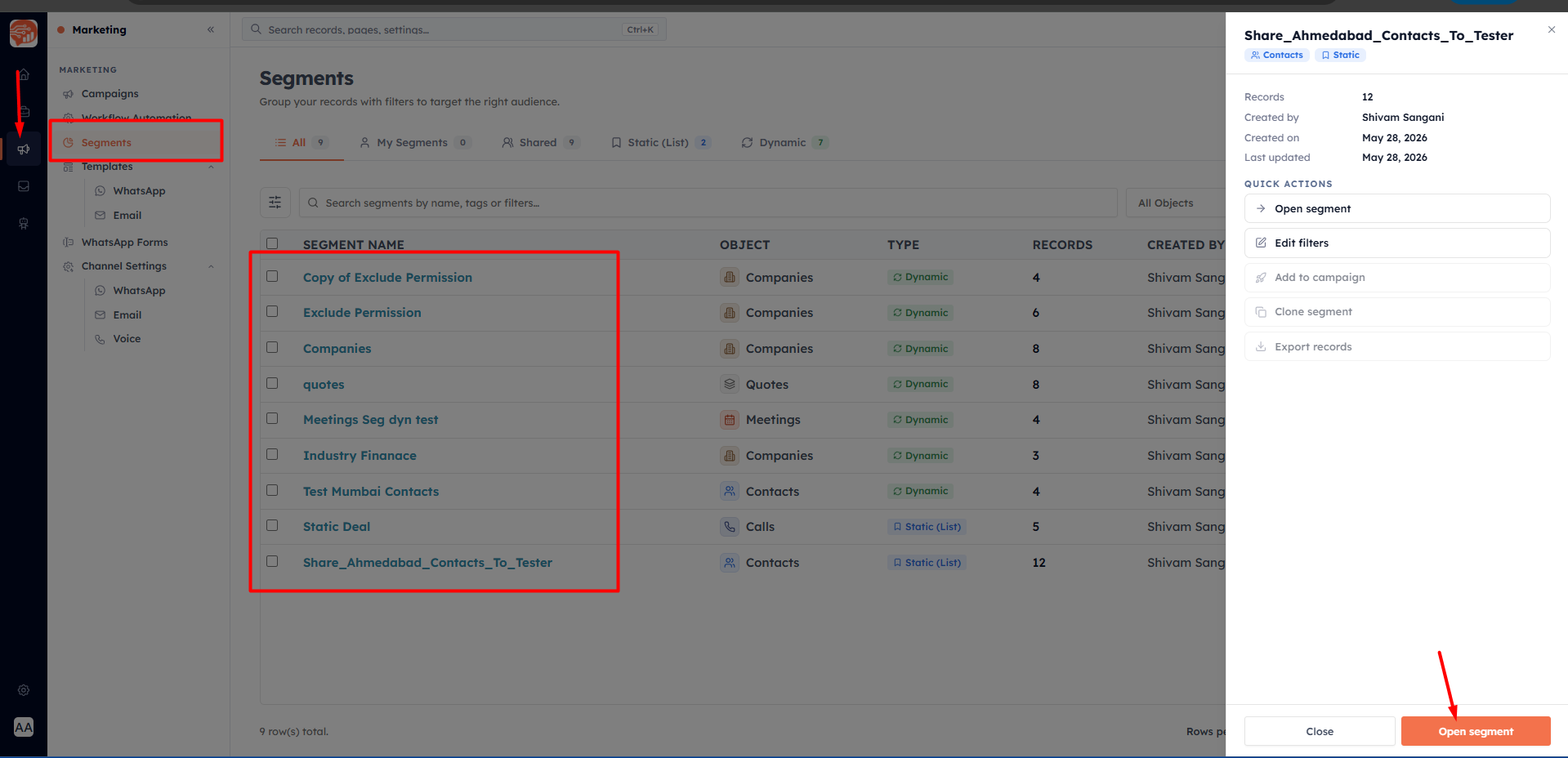Collapse the Channel Settings chevron
Image resolution: width=1568 pixels, height=758 pixels.
(211, 266)
